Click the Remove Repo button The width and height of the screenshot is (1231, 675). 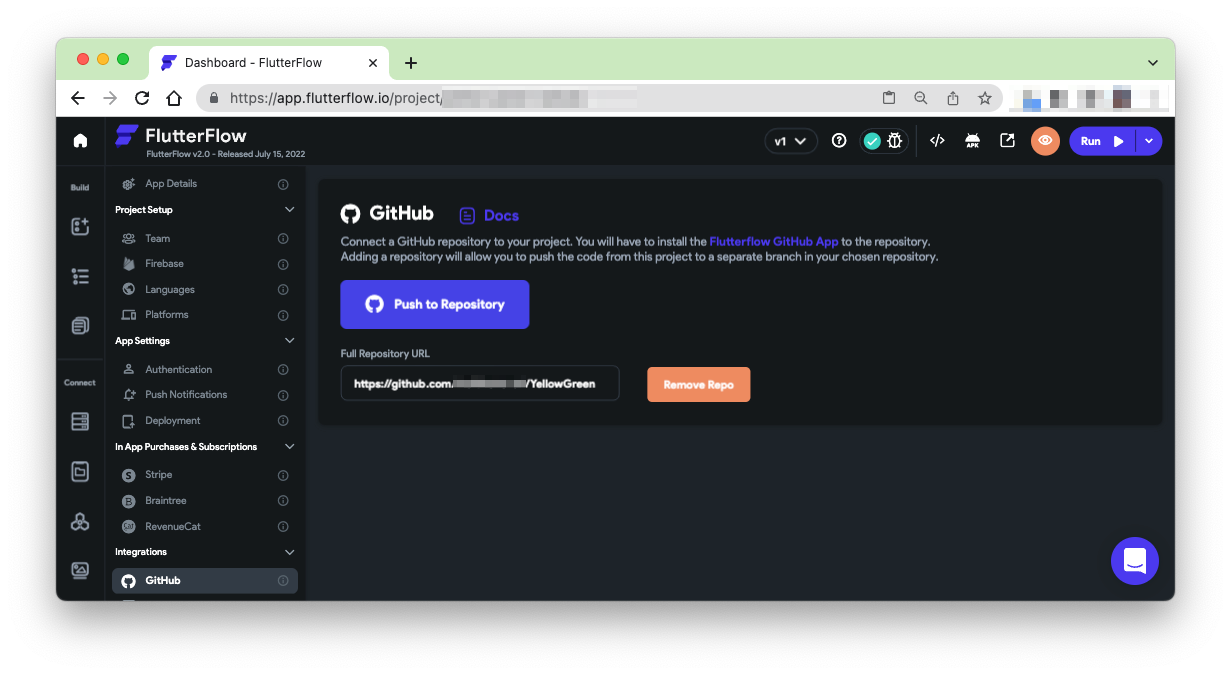(x=699, y=385)
